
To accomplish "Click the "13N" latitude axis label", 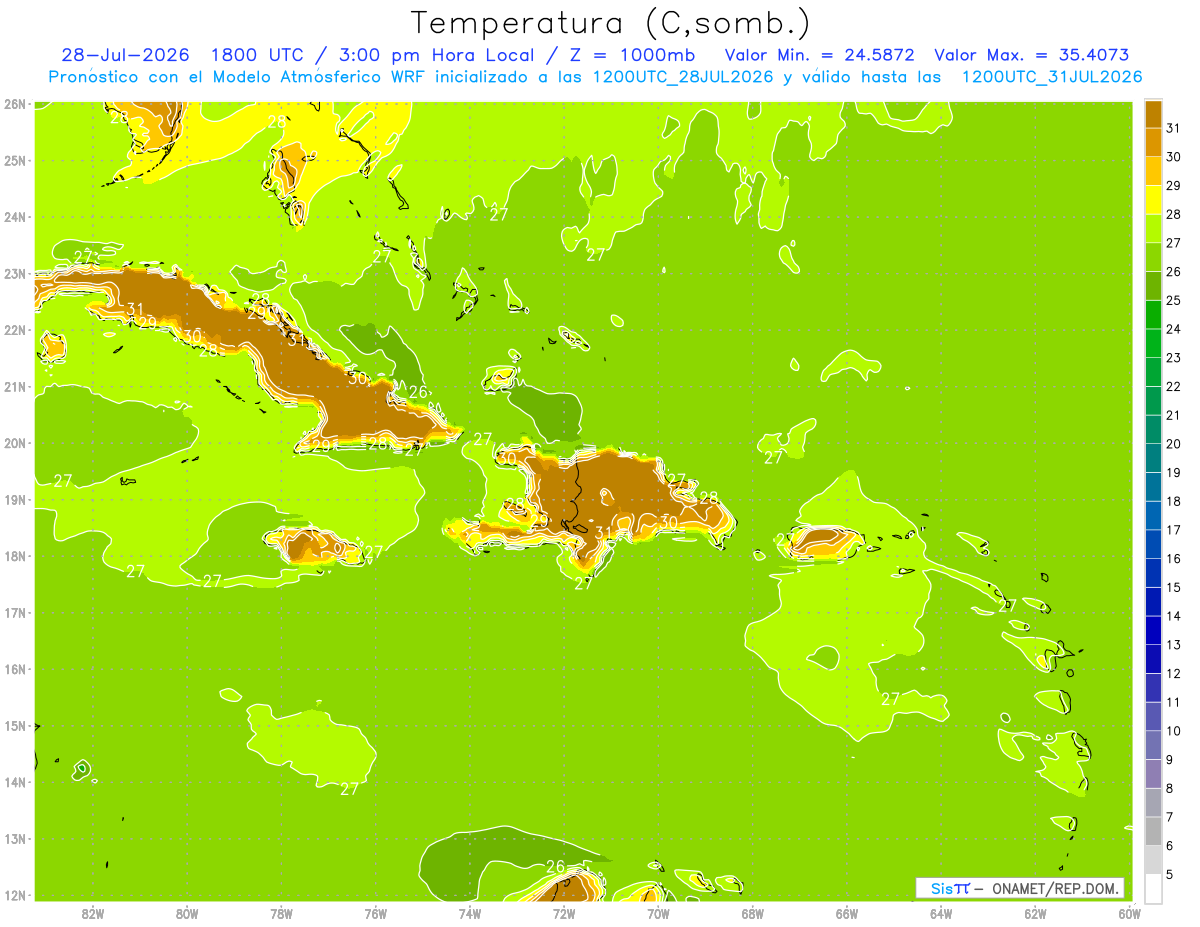I will 14,839.
